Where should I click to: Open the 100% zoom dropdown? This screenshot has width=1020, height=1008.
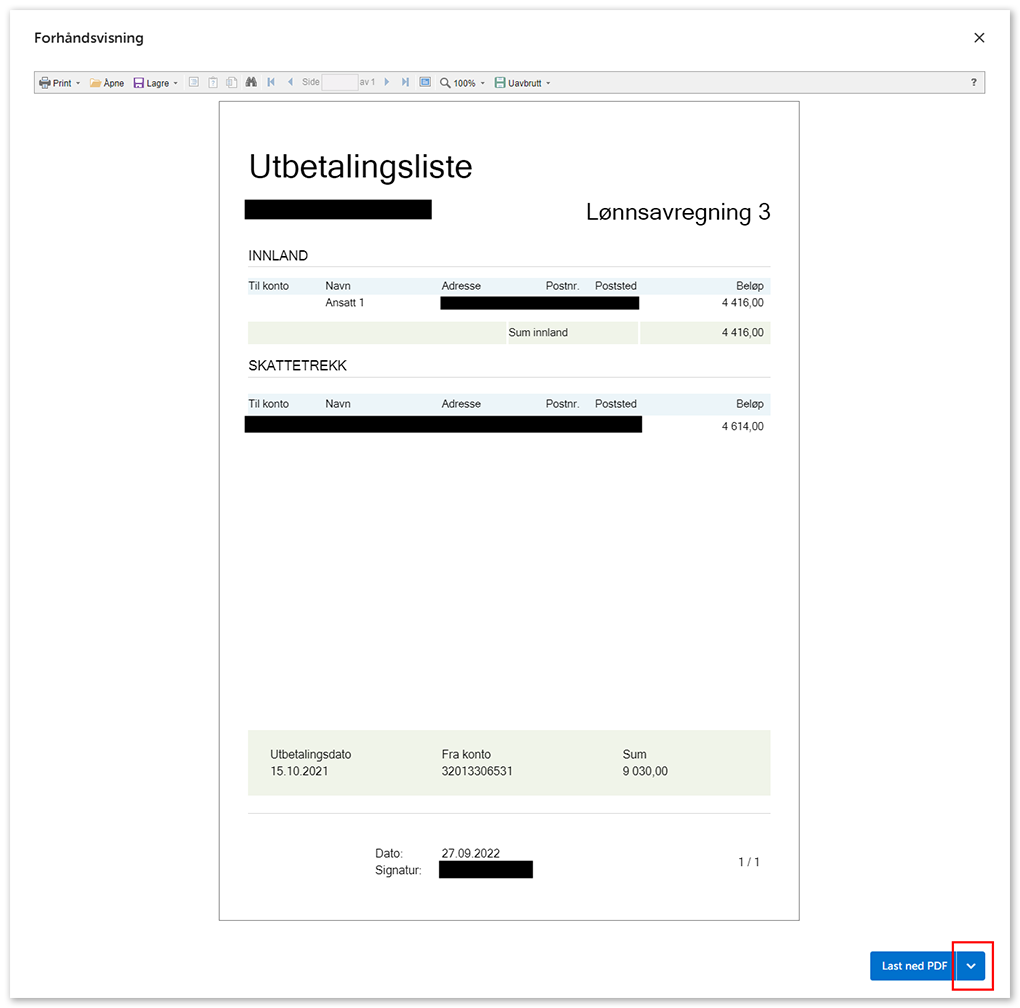463,83
